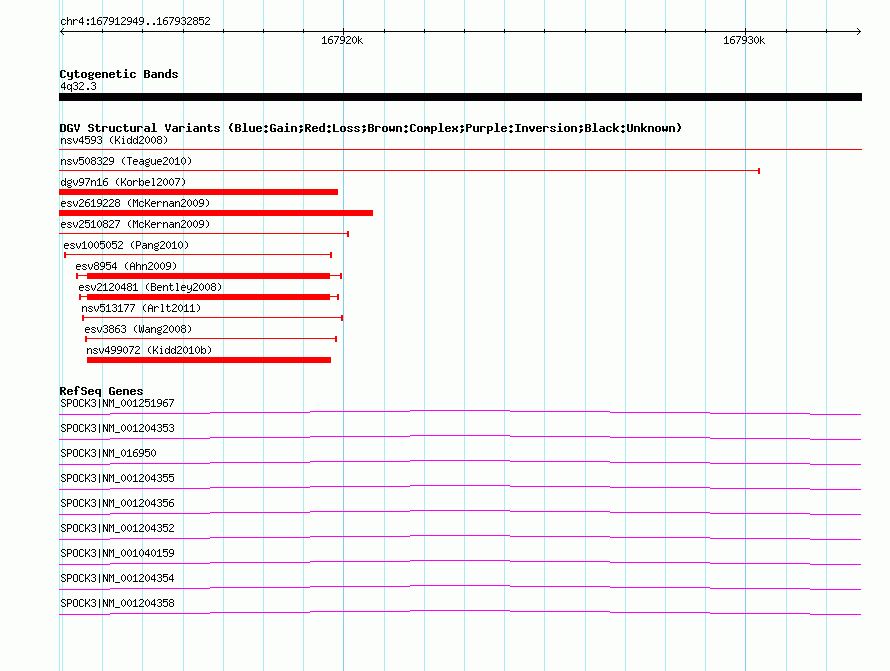Select variant label nsv4593 (Kidd2008)
890x671 pixels.
click(x=114, y=140)
